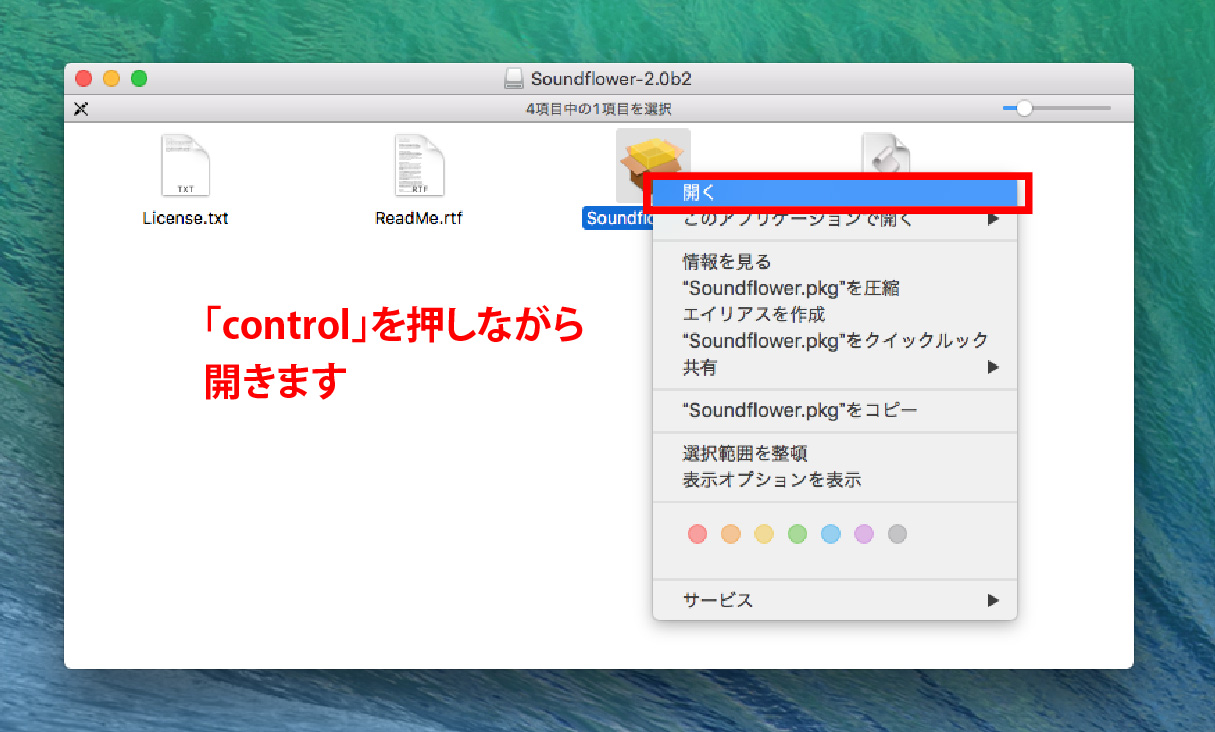Select "Soundflower.pkg"をクイックルック entry
This screenshot has height=732, width=1215.
[x=835, y=340]
